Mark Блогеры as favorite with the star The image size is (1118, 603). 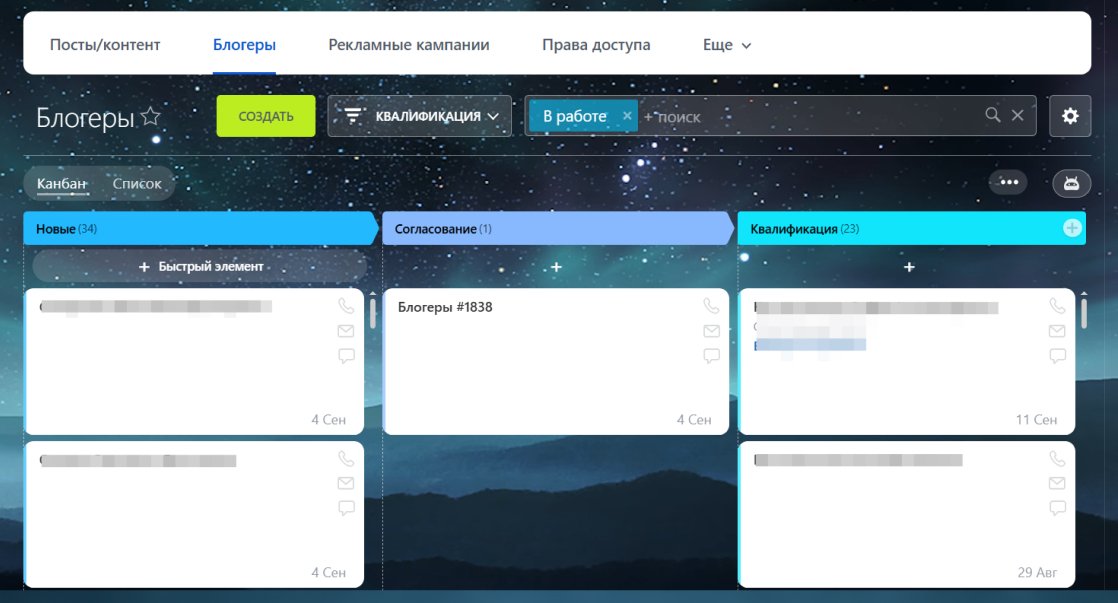point(150,116)
